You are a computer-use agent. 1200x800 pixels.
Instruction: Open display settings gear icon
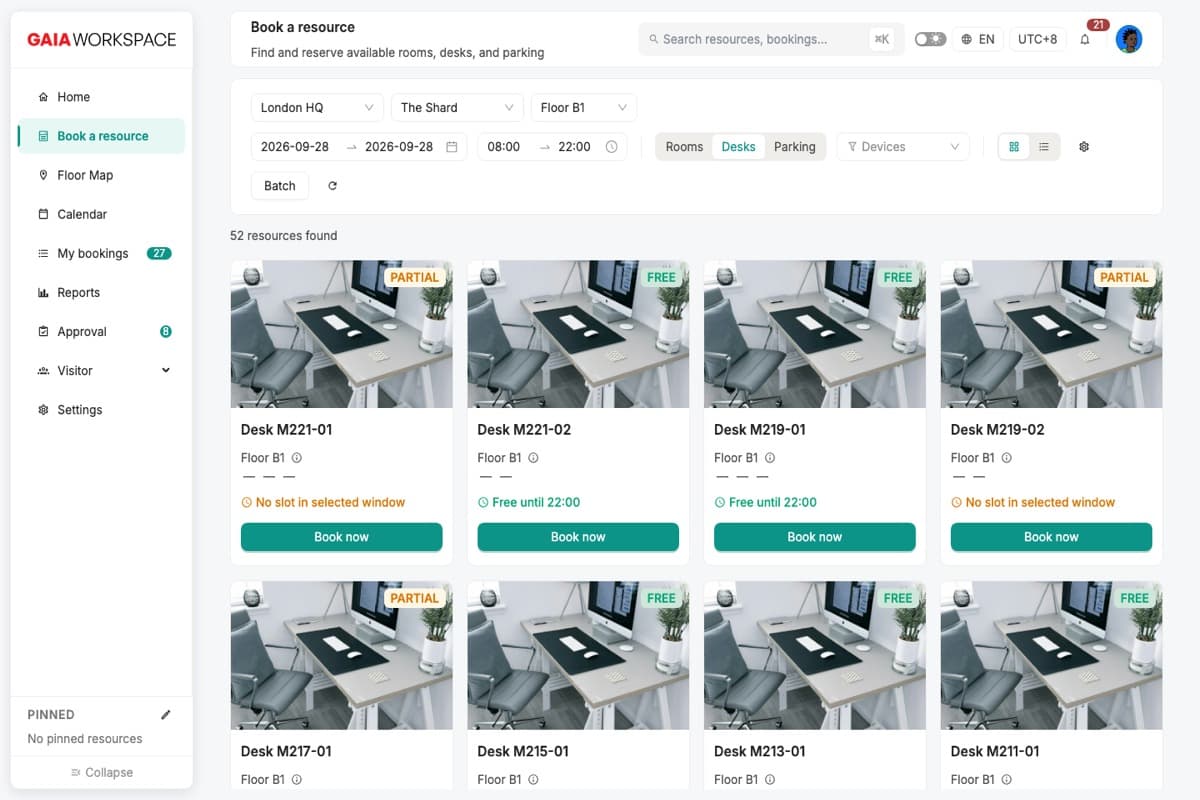point(1084,147)
